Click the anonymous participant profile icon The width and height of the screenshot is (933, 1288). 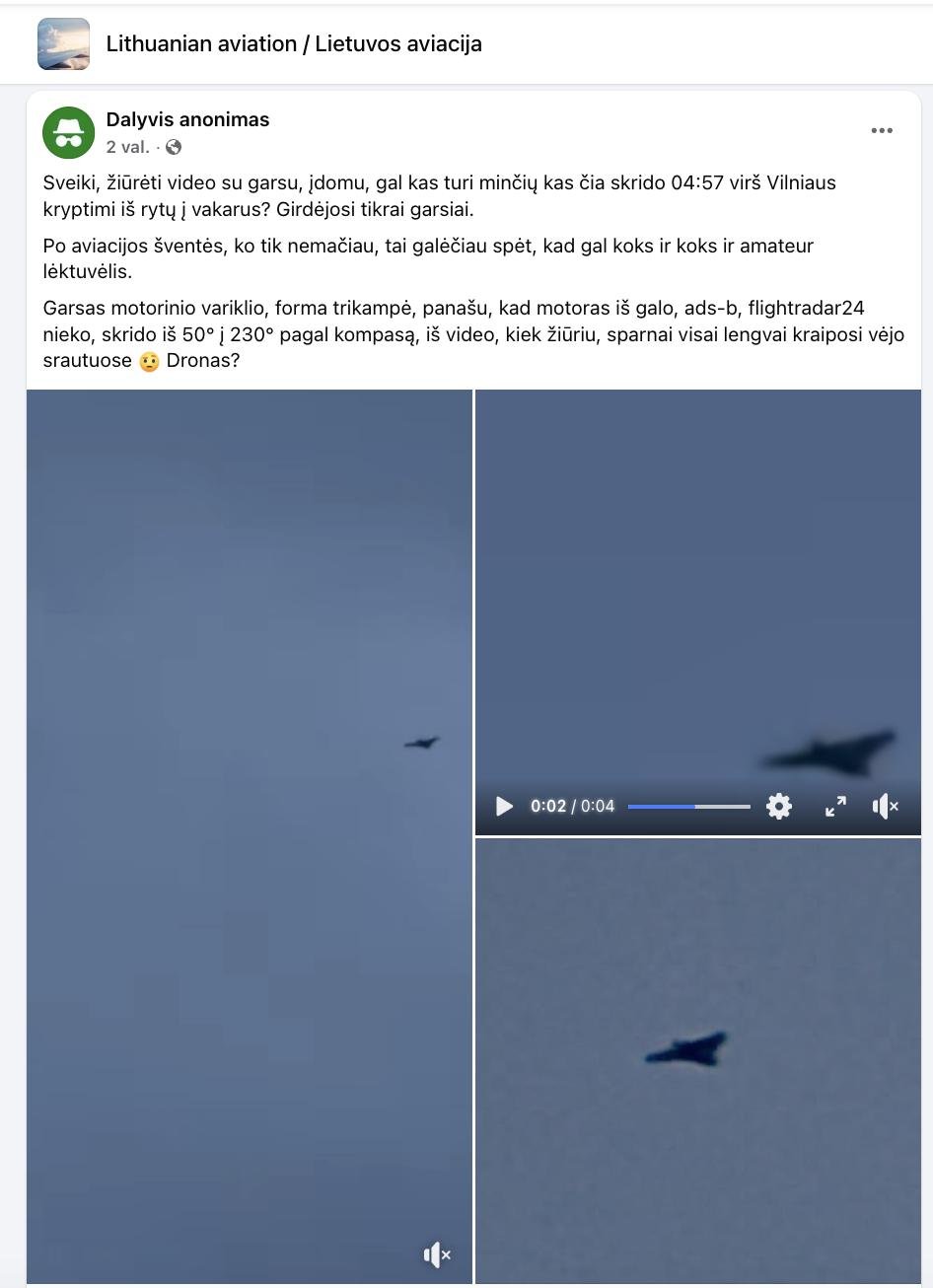tap(68, 132)
